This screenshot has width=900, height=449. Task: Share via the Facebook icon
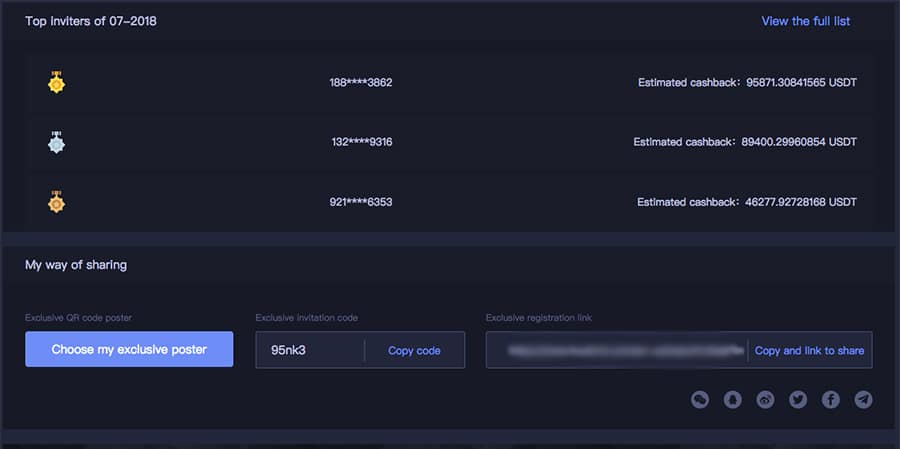pyautogui.click(x=830, y=400)
